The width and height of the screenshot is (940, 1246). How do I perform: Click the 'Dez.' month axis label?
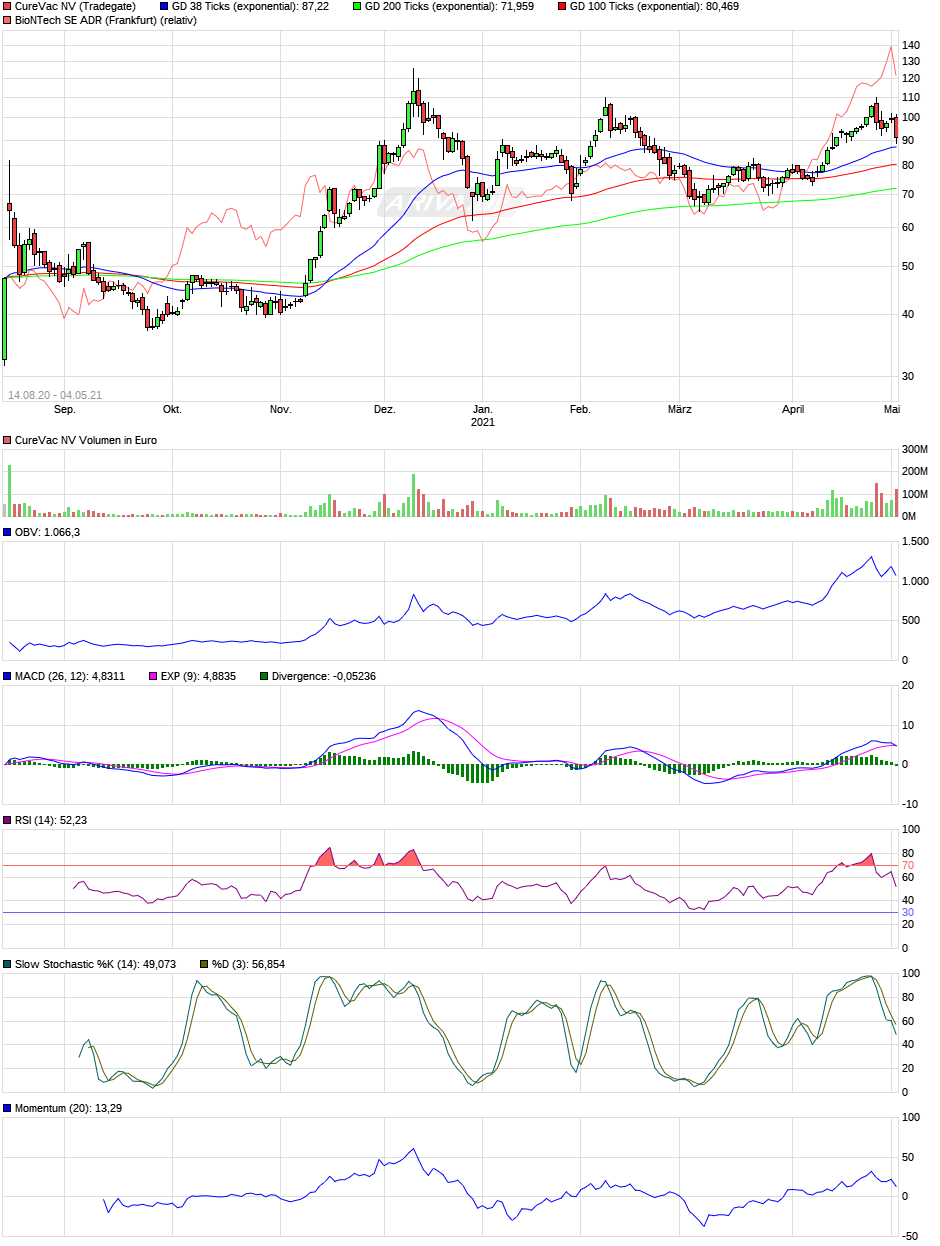tap(384, 409)
